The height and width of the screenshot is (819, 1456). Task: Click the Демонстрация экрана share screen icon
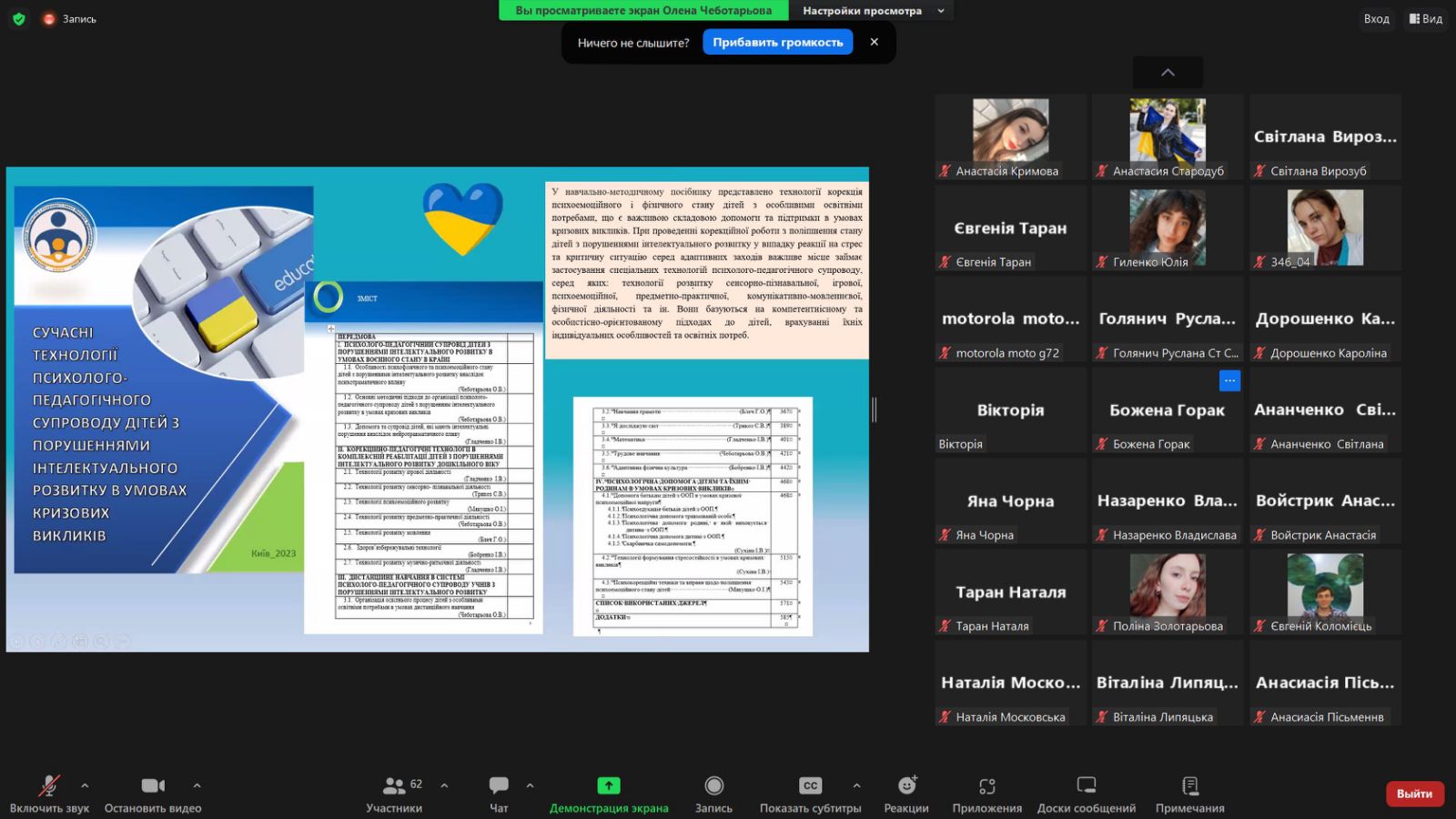click(608, 786)
